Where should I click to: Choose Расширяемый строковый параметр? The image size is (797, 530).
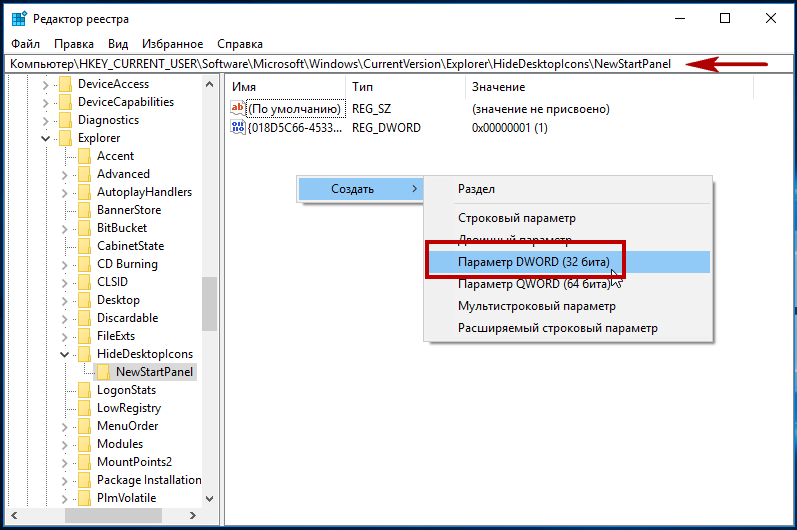567,328
